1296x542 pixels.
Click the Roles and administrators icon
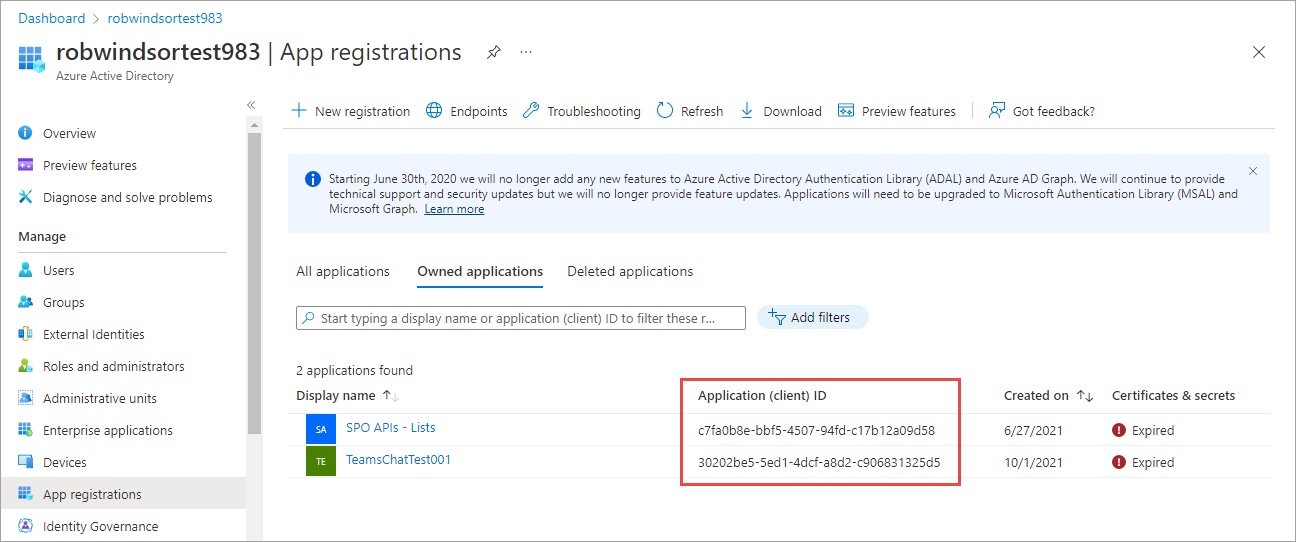click(x=26, y=366)
